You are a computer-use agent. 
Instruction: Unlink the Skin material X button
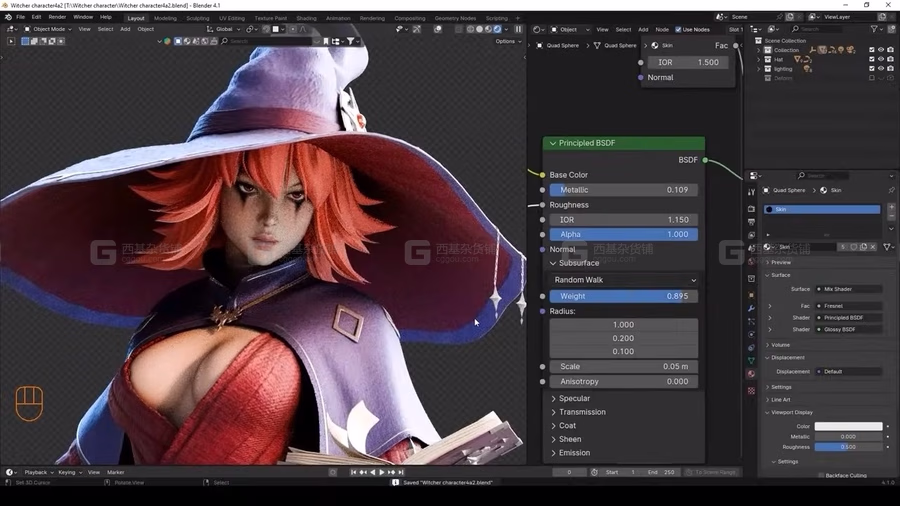872,247
